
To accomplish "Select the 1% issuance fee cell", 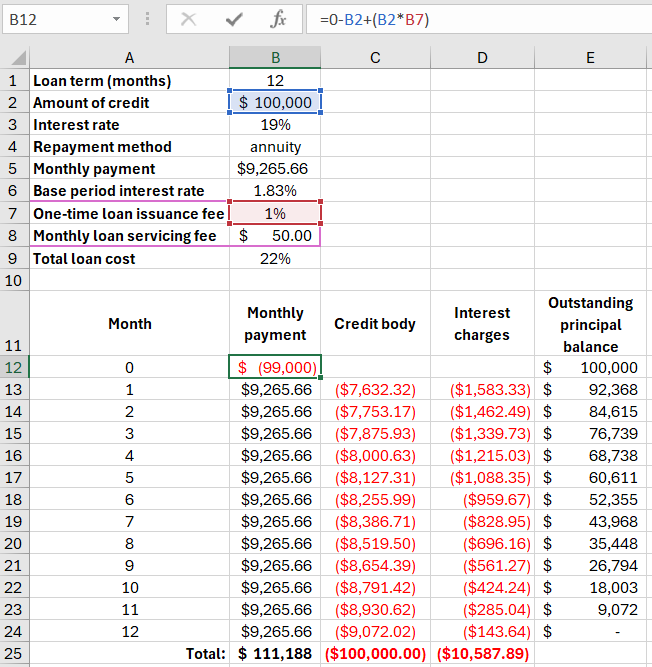I will point(275,214).
